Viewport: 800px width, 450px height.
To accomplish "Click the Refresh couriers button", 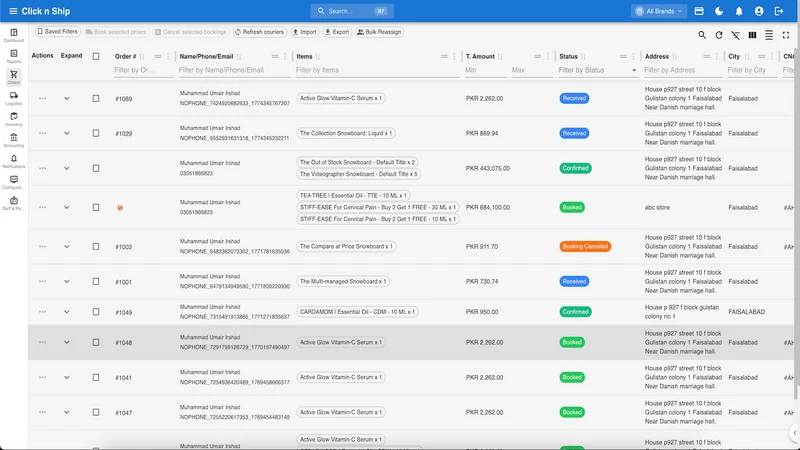I will coord(260,32).
